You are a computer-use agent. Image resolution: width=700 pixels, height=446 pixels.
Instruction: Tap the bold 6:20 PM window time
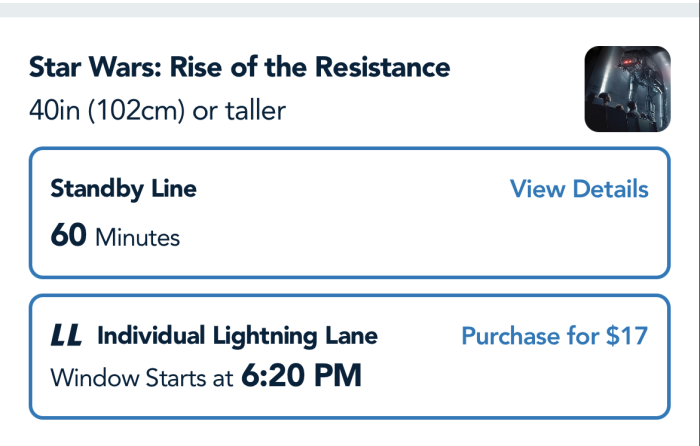tap(301, 378)
